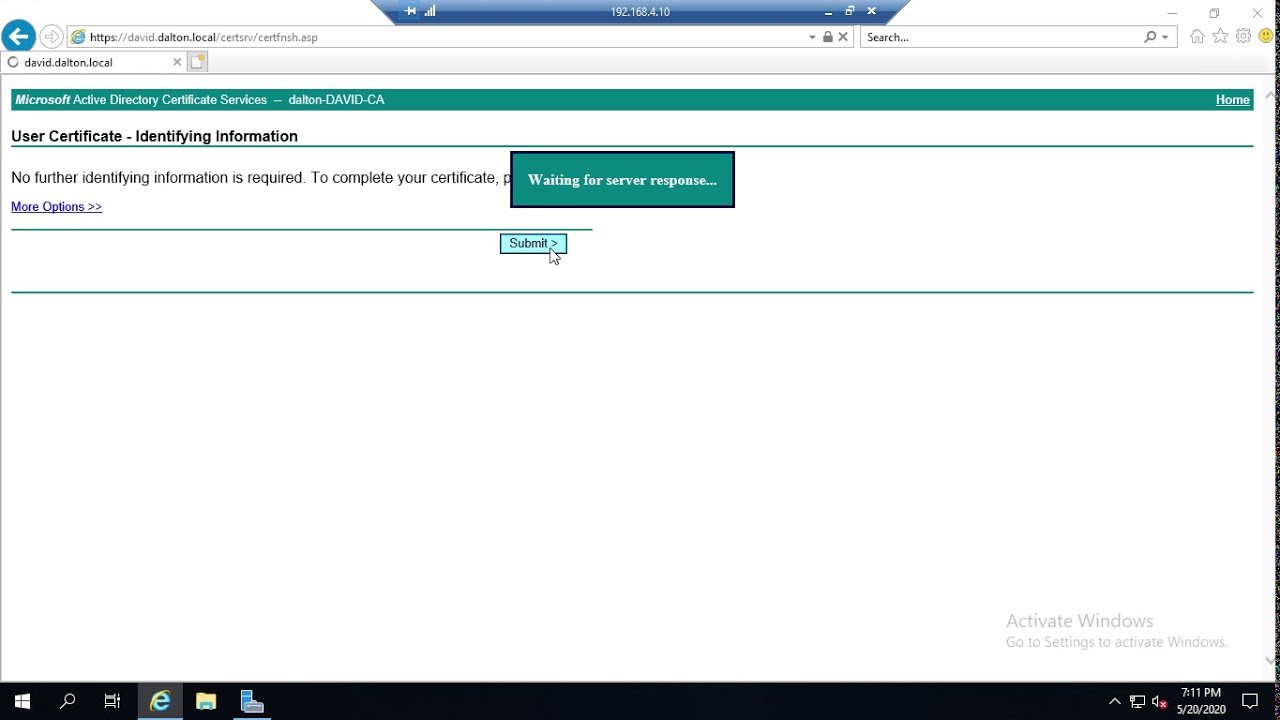
Task: Open Server Manager from taskbar
Action: [252, 702]
